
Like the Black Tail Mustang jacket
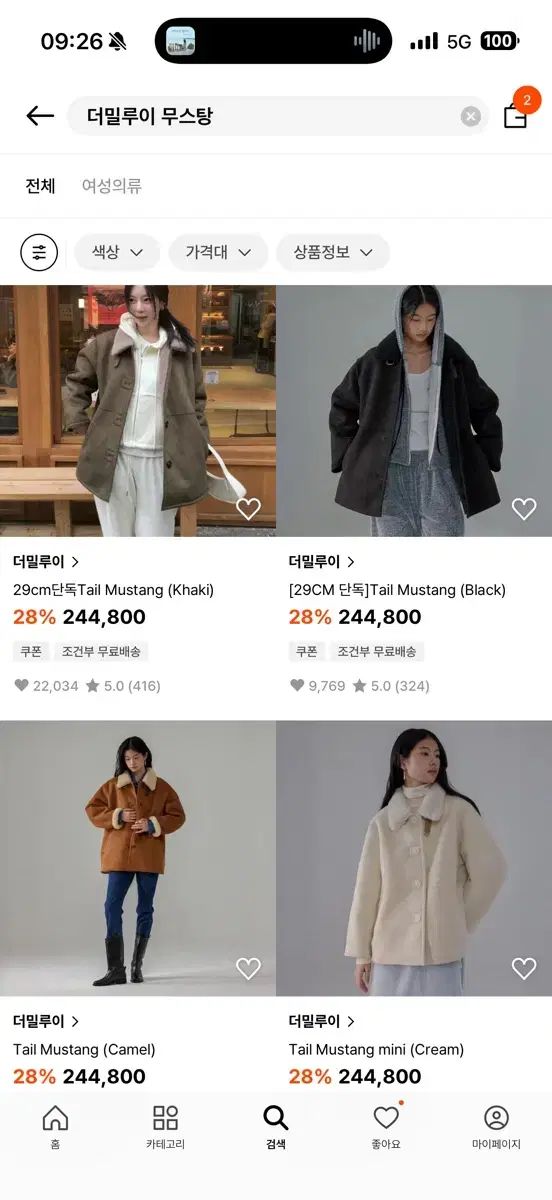tap(524, 509)
